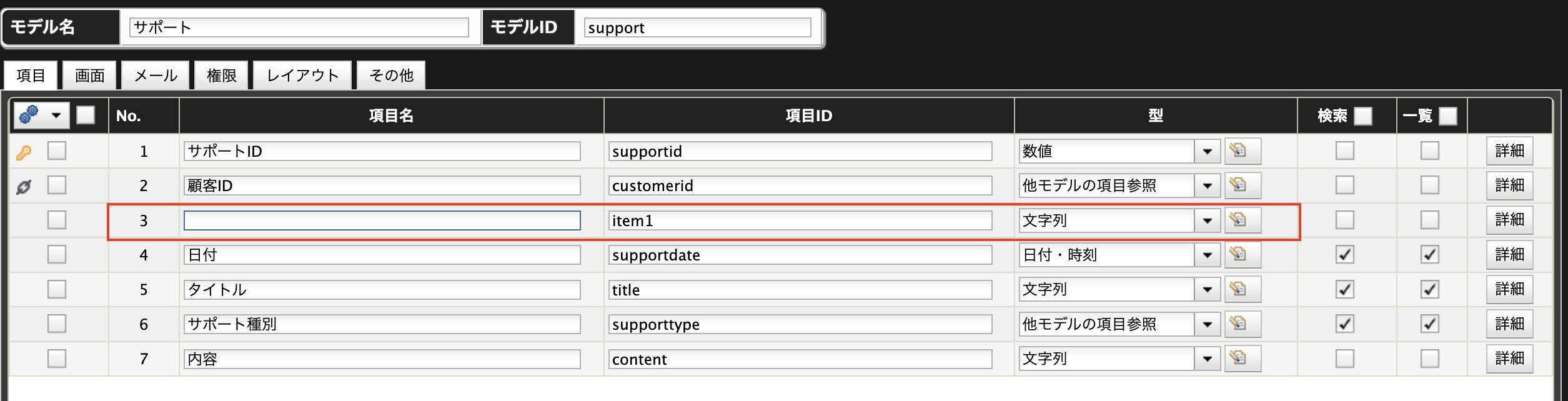Click the link icon on 顧客ID row

24,186
